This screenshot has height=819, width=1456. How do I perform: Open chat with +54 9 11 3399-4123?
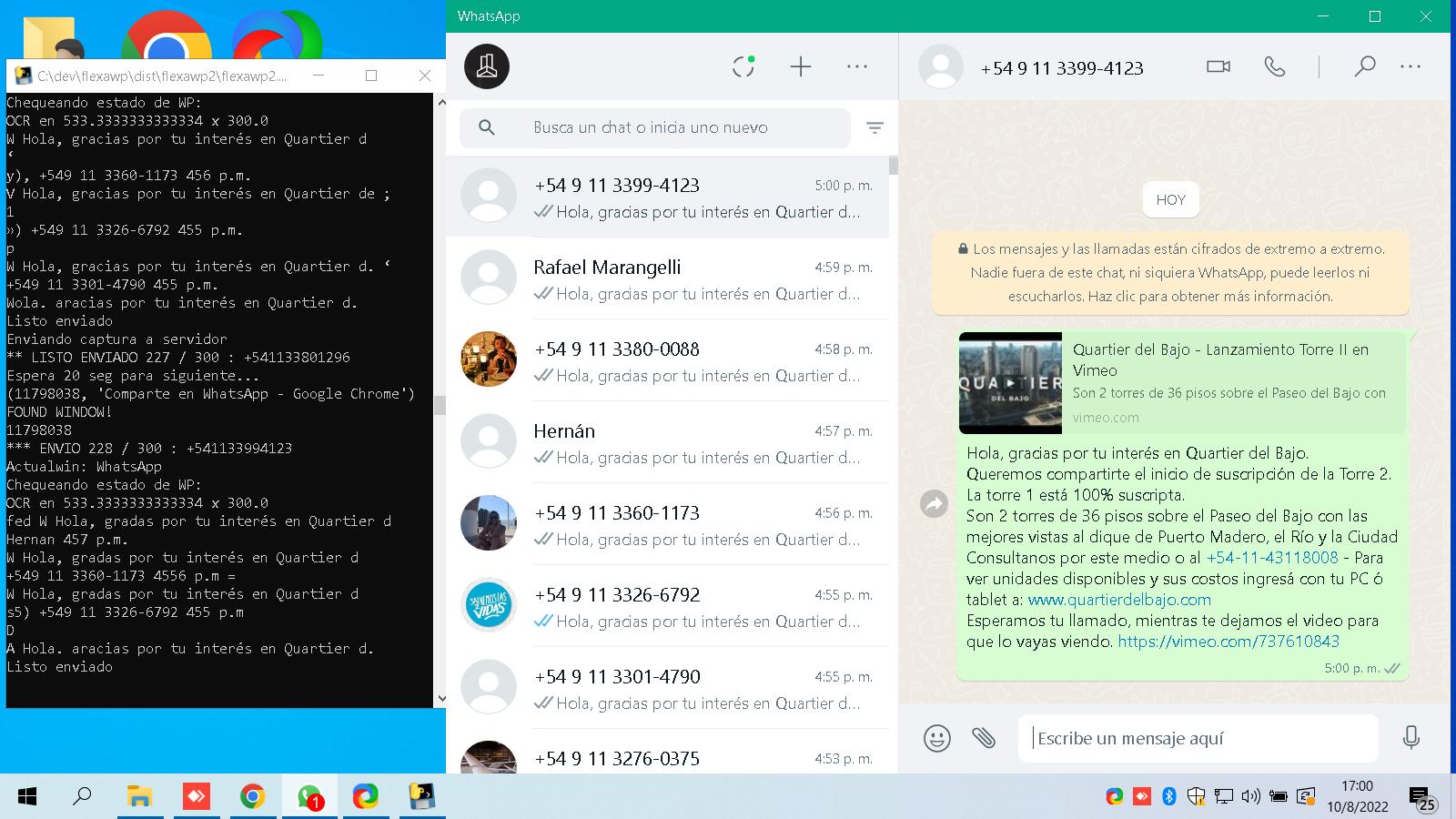(x=667, y=197)
